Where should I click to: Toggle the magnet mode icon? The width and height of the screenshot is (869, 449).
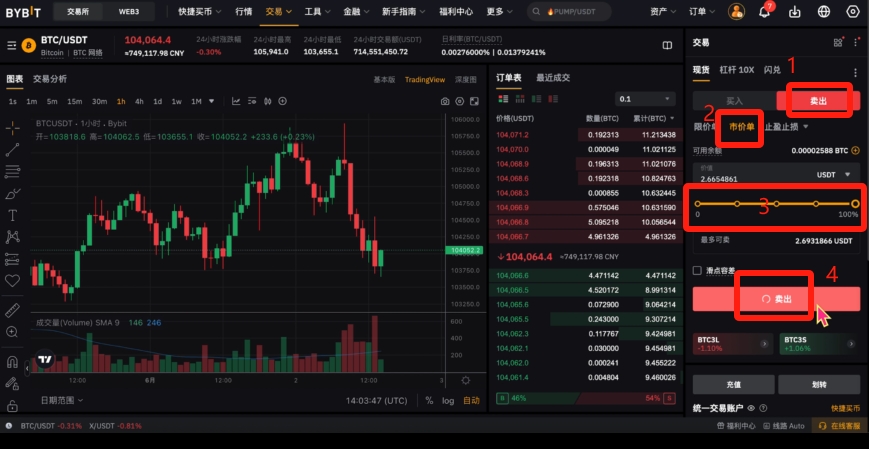[12, 361]
